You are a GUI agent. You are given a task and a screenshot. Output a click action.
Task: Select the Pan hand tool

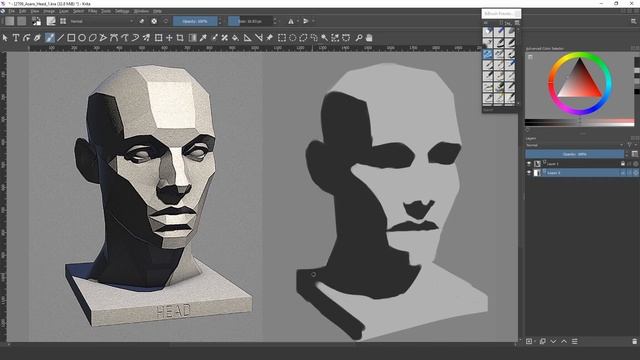click(x=369, y=38)
